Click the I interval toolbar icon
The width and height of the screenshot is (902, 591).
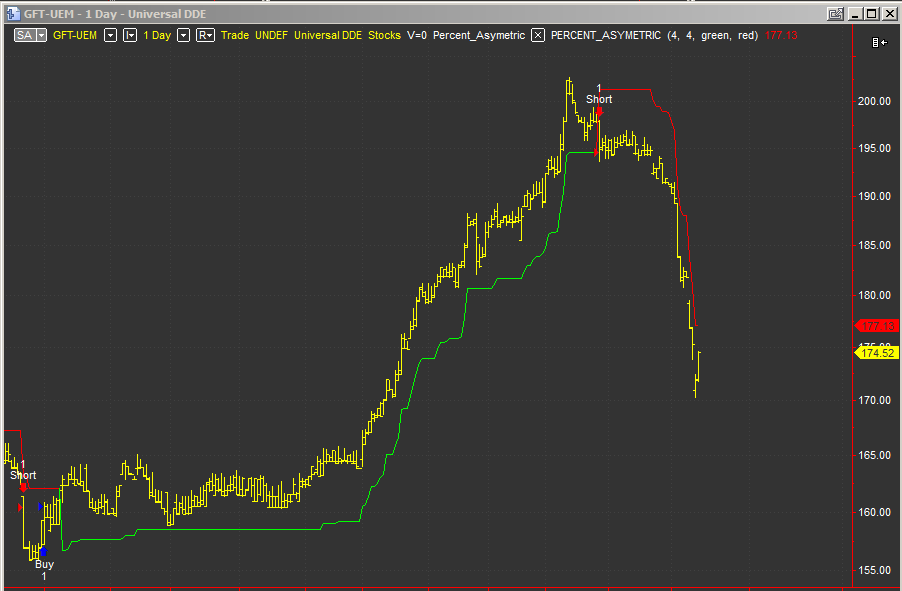128,34
